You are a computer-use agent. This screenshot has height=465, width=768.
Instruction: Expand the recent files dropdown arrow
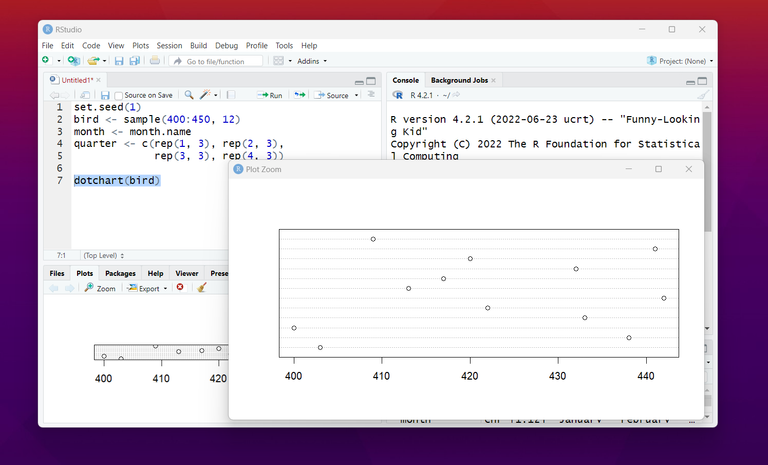point(104,61)
